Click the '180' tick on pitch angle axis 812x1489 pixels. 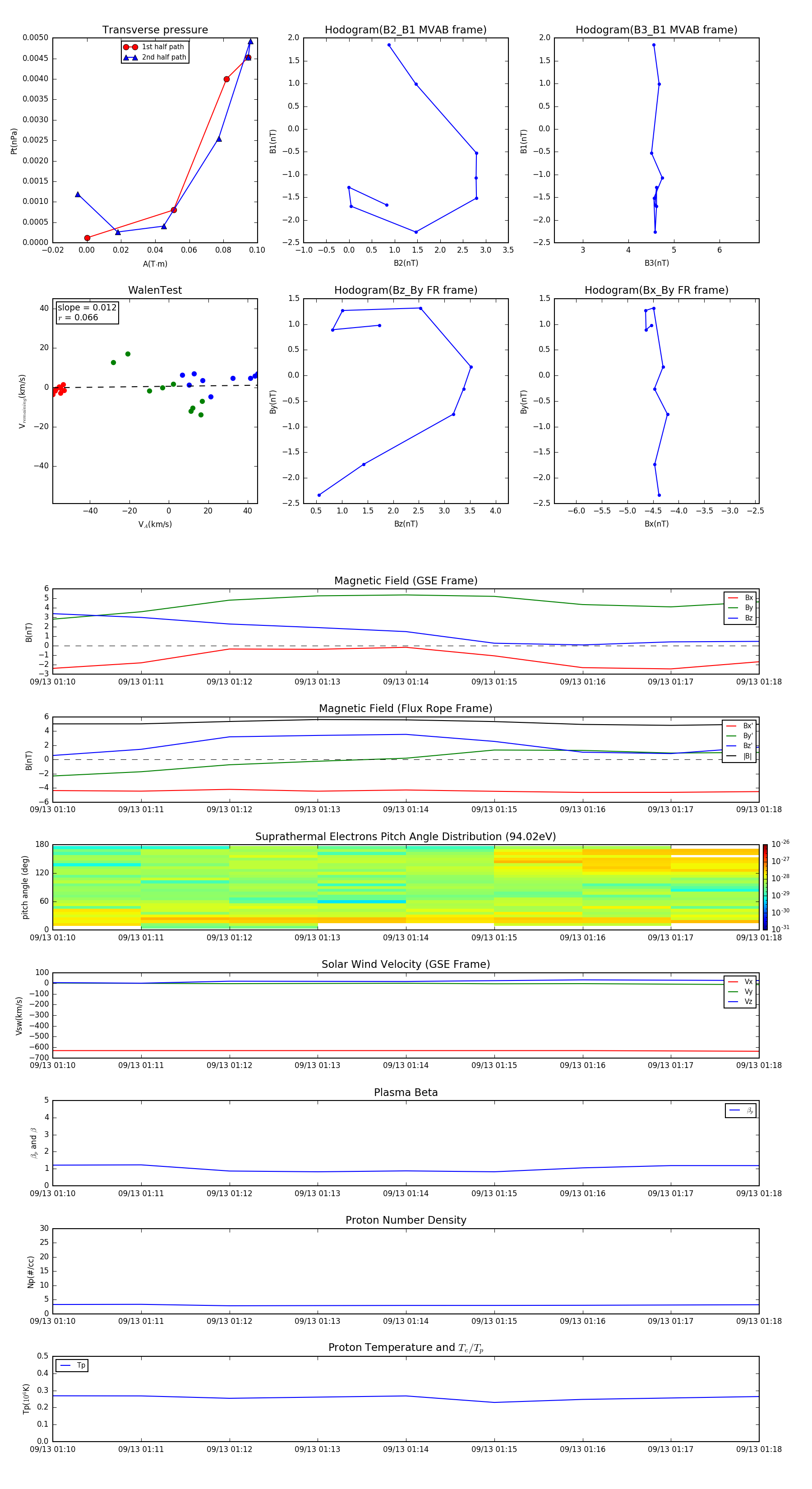coord(42,845)
